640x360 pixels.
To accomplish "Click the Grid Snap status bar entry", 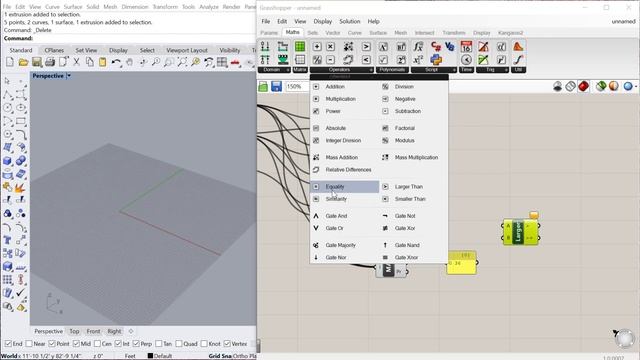I will (221, 356).
